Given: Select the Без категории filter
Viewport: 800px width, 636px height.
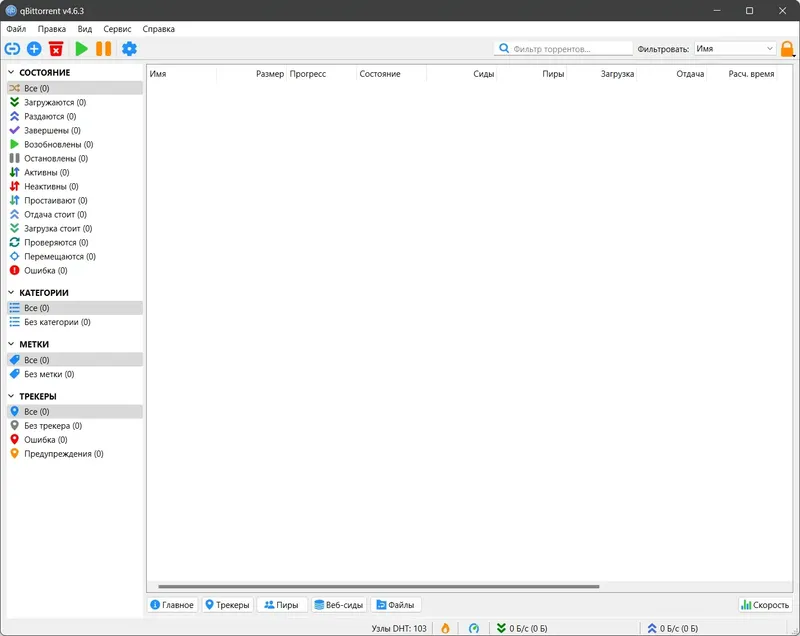Looking at the screenshot, I should pyautogui.click(x=56, y=322).
